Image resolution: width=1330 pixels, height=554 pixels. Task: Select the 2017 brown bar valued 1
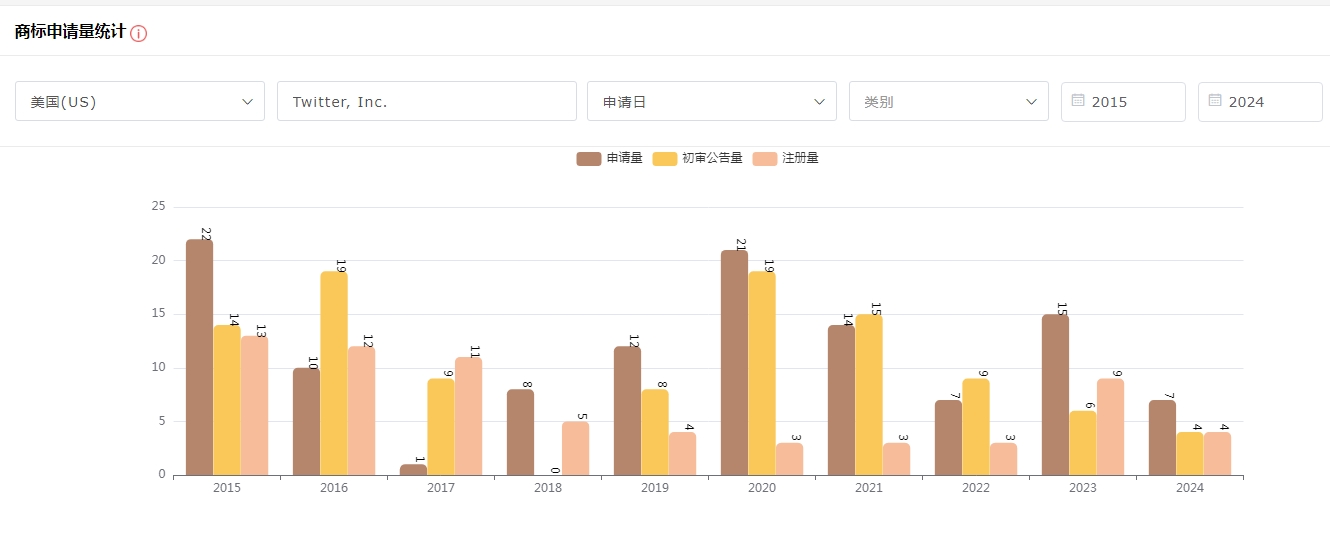point(413,469)
